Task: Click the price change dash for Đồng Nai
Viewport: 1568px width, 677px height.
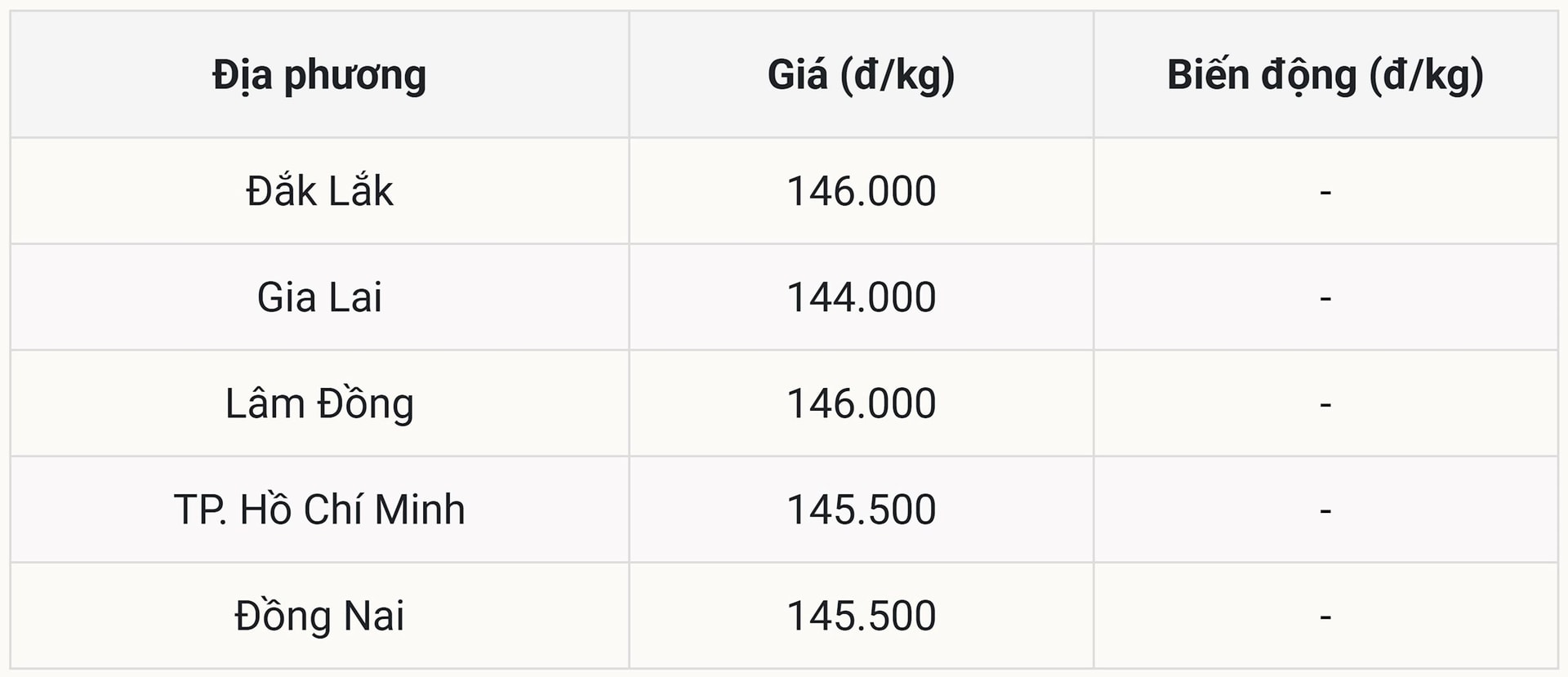Action: coord(1325,617)
